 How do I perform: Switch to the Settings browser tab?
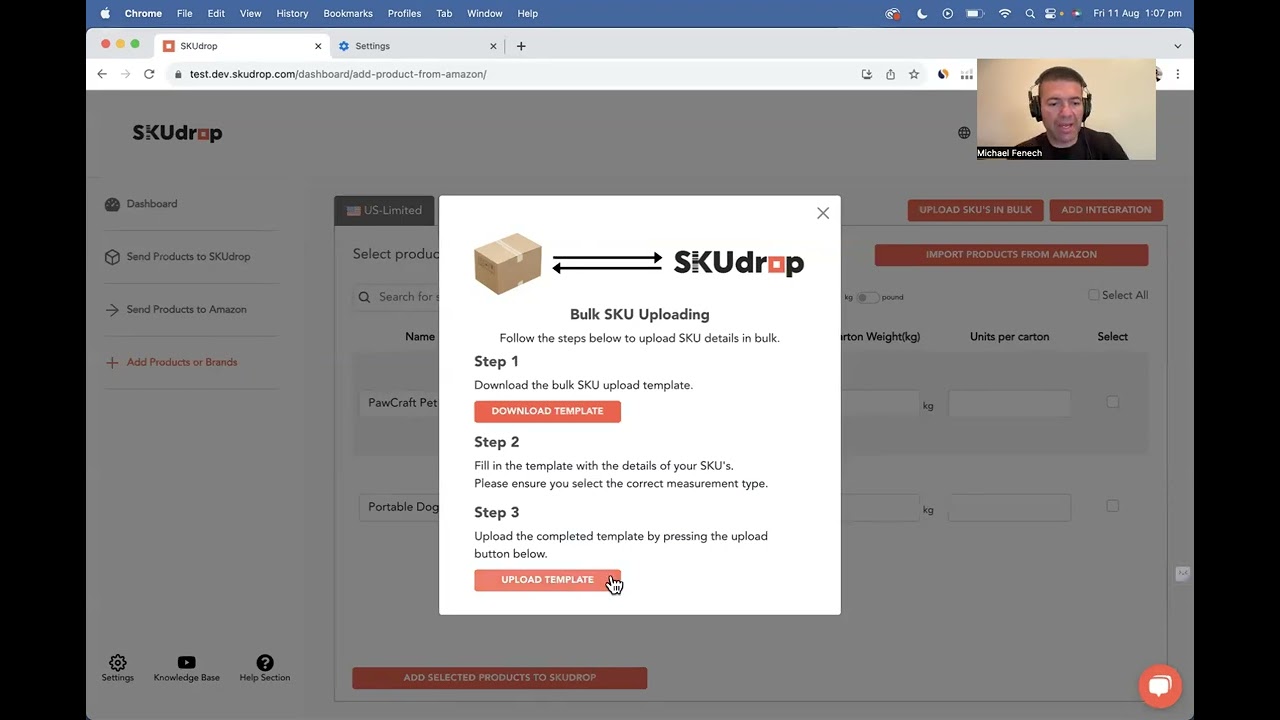pyautogui.click(x=418, y=46)
